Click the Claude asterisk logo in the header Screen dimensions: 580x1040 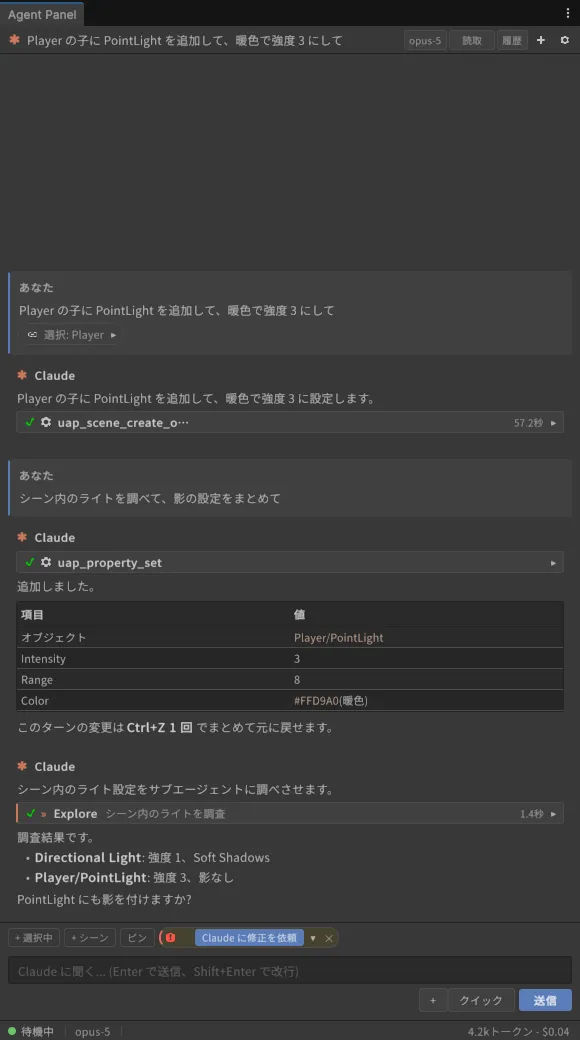14,40
